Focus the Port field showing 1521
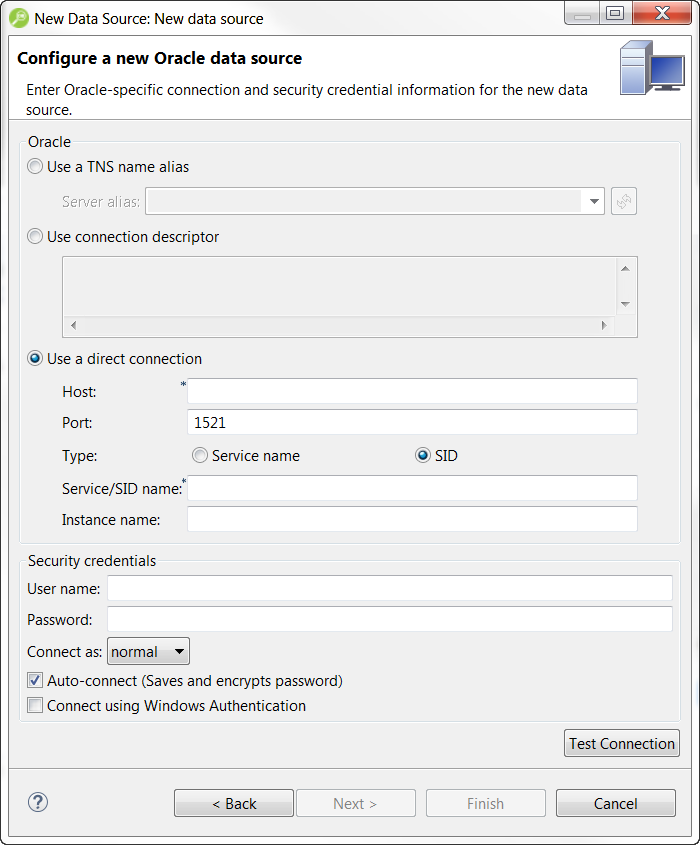 (412, 423)
